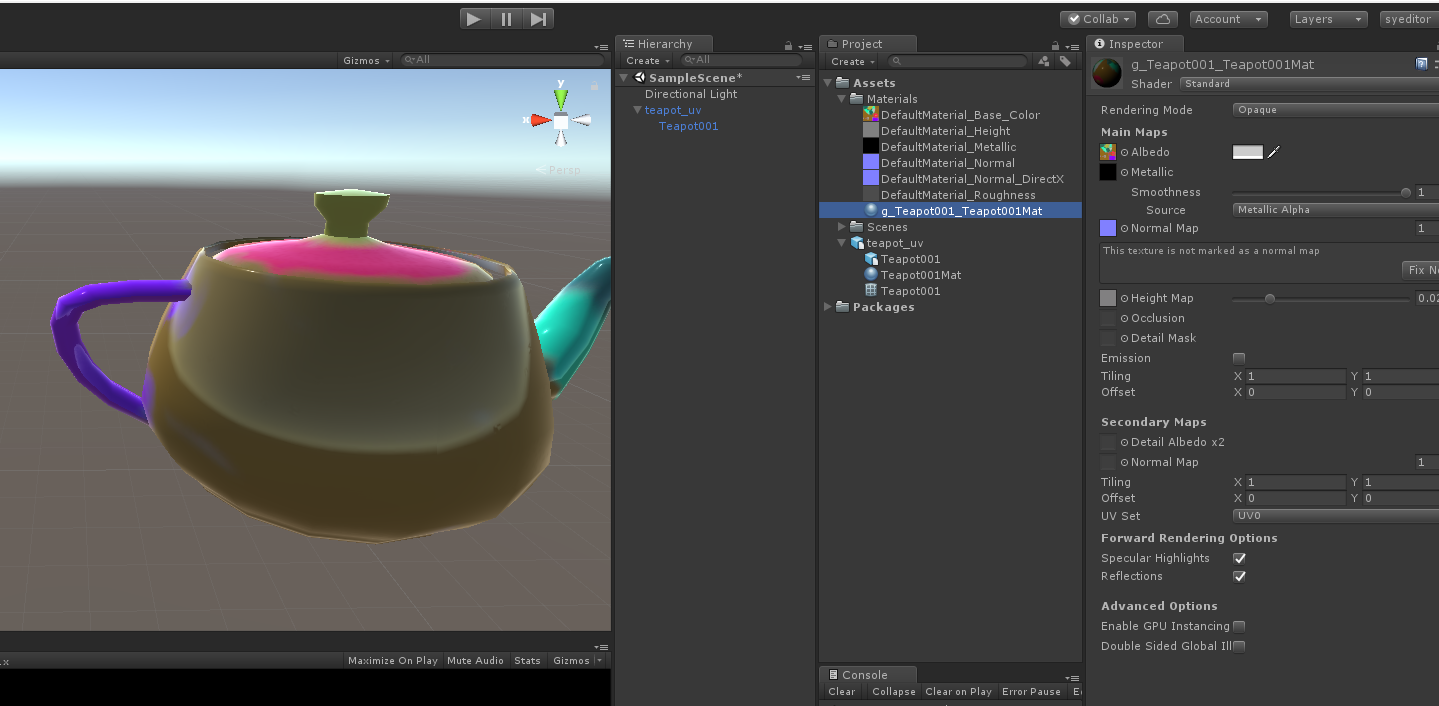Click the Project panel search field
1439x706 pixels.
[x=957, y=60]
